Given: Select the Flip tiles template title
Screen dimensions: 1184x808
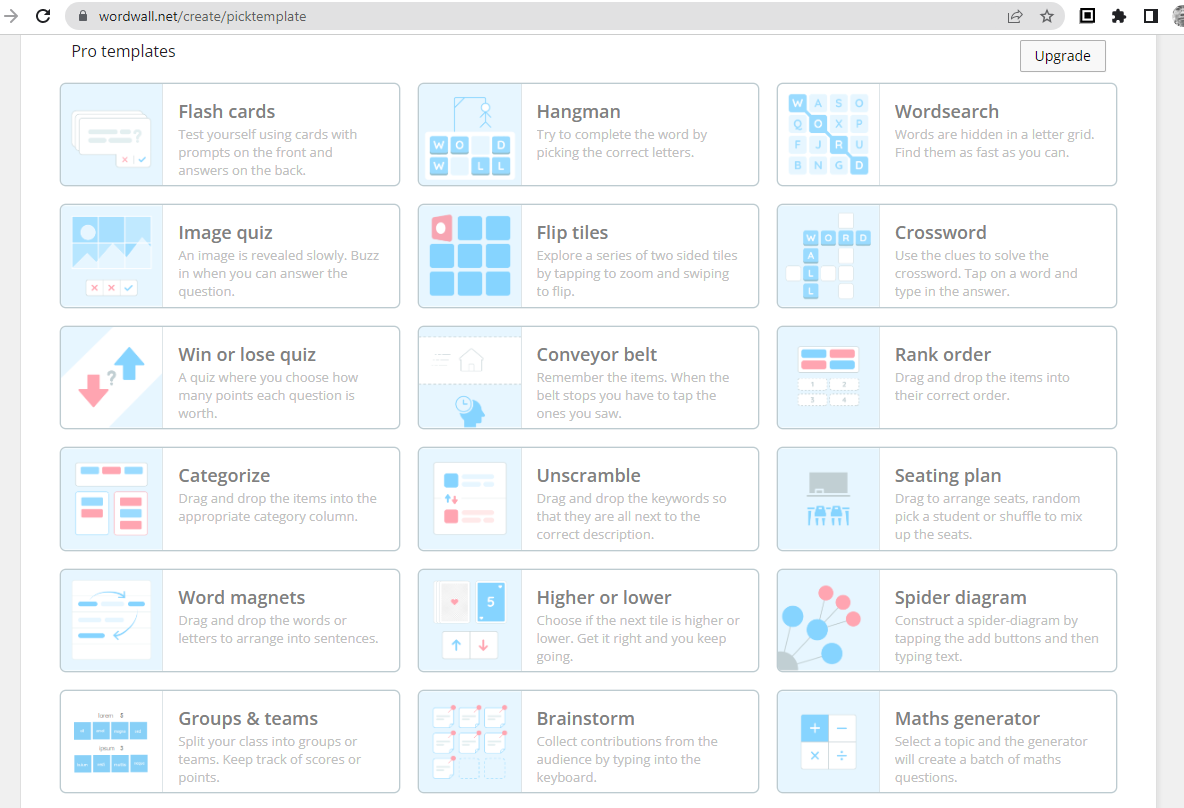Looking at the screenshot, I should click(572, 233).
